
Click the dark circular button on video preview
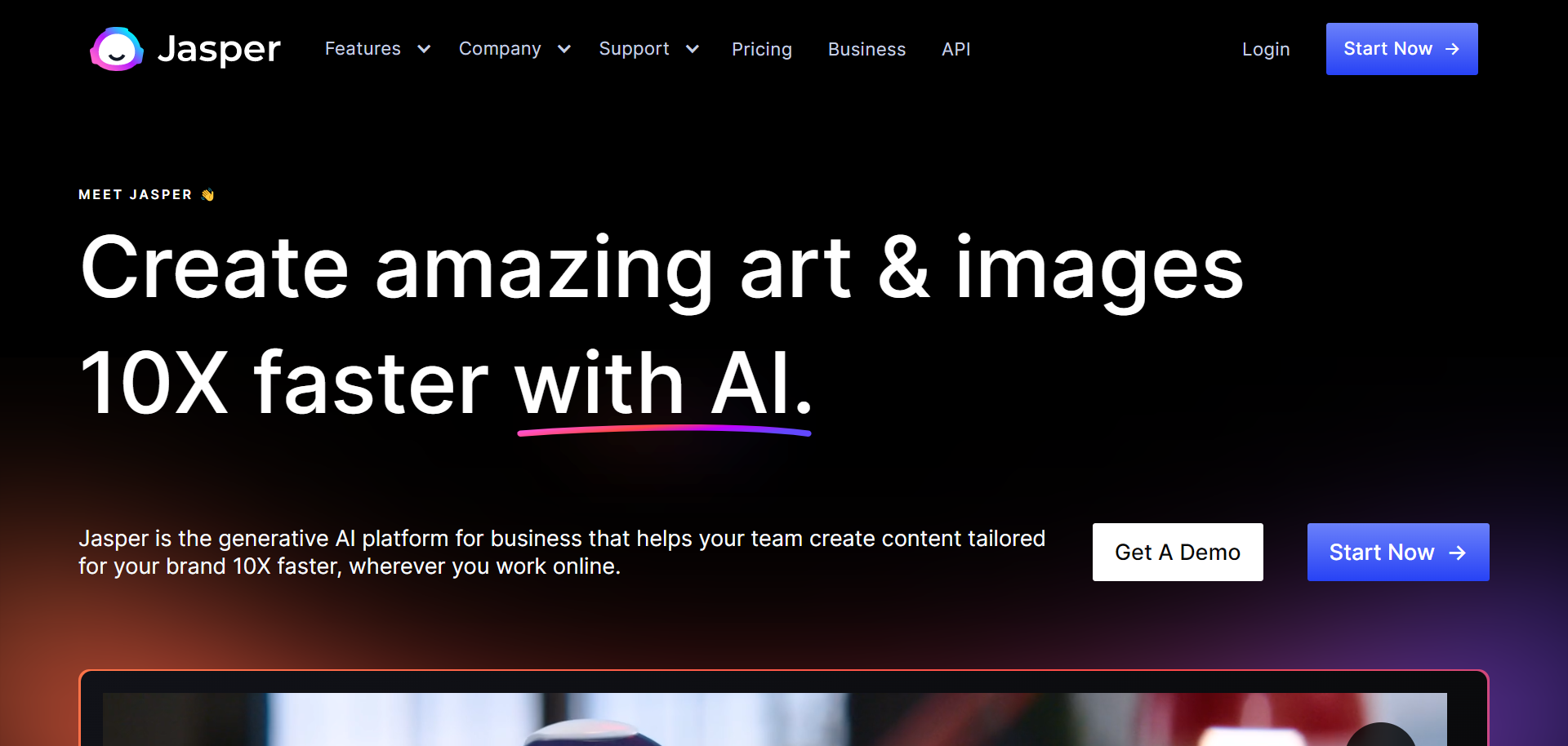tap(1381, 735)
